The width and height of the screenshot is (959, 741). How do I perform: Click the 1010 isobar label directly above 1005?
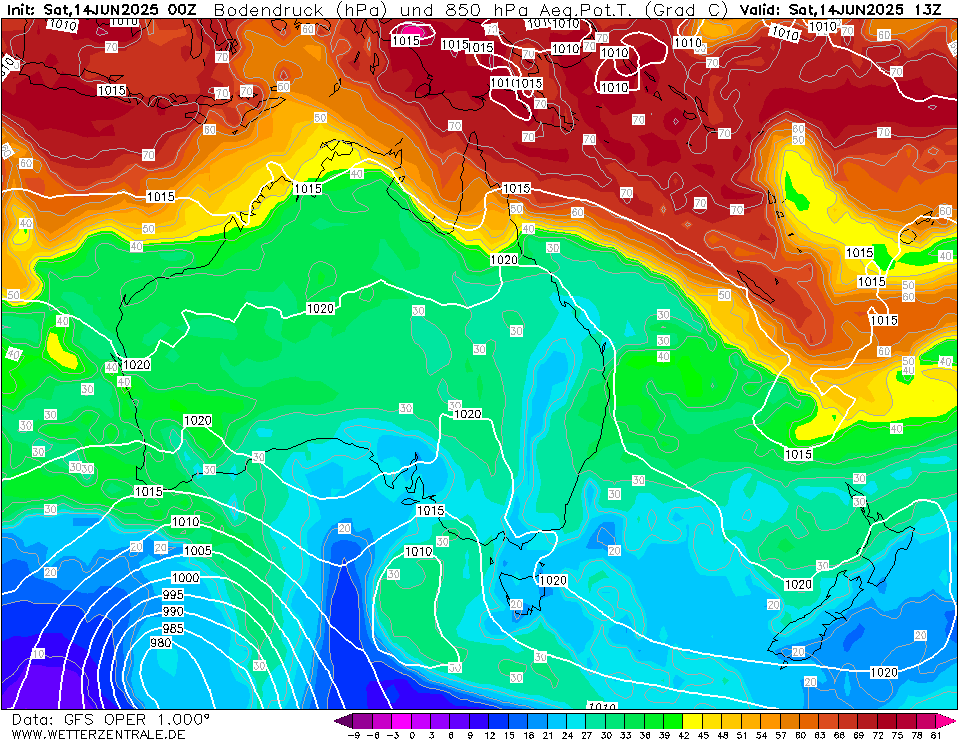click(x=185, y=522)
